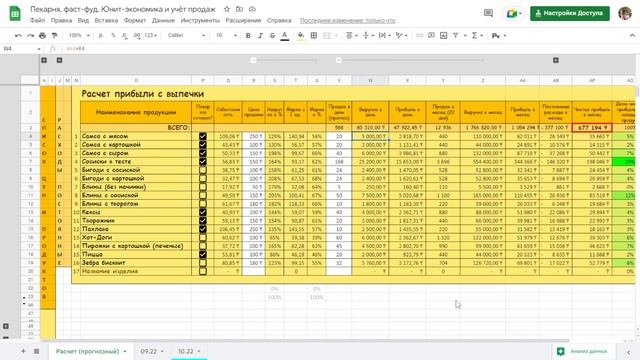Expand the collapsed column group near column A

click(44, 60)
